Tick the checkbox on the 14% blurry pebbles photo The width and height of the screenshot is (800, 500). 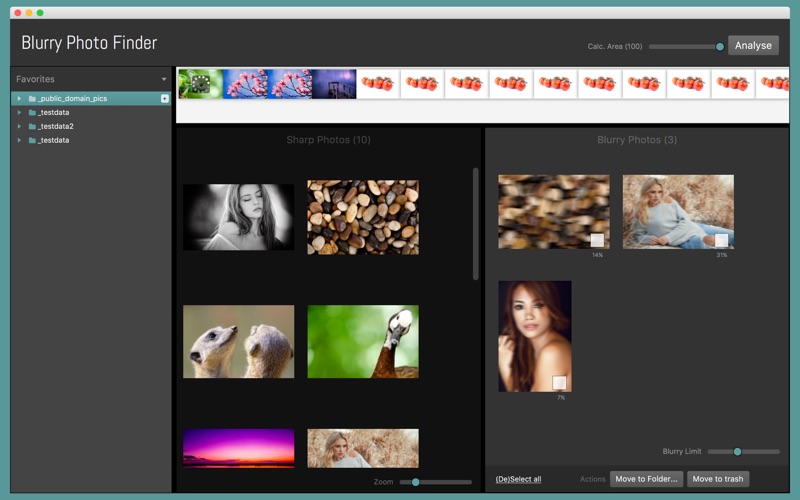pos(597,240)
